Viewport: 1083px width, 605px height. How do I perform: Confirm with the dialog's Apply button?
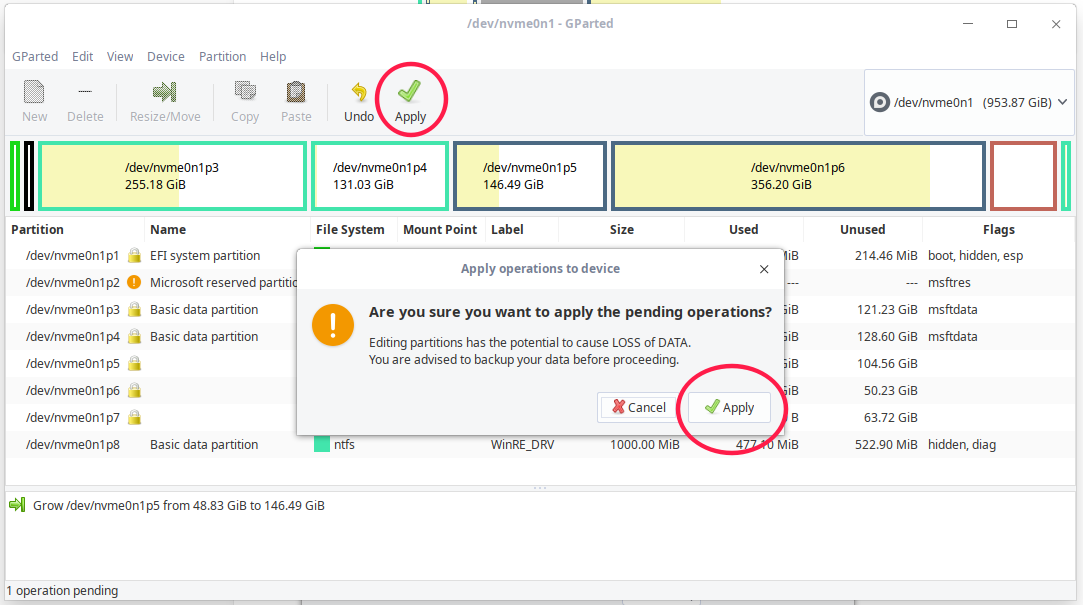[x=729, y=407]
